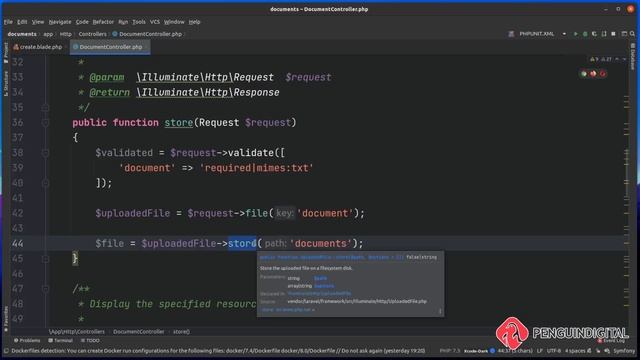
Task: Select the PHPUNIT.XML run configuration
Action: 536,34
